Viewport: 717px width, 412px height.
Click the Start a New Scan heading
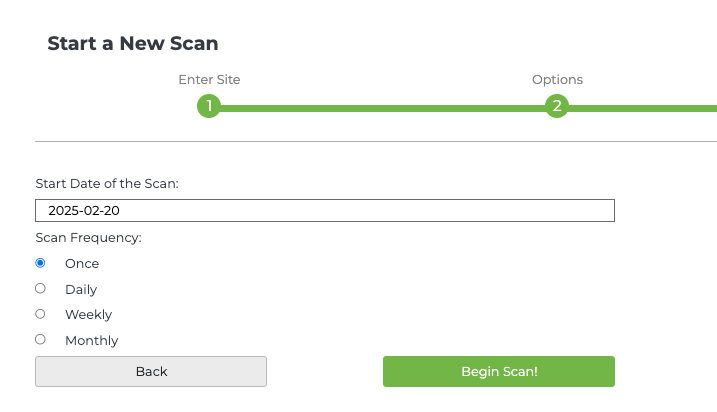[x=132, y=43]
